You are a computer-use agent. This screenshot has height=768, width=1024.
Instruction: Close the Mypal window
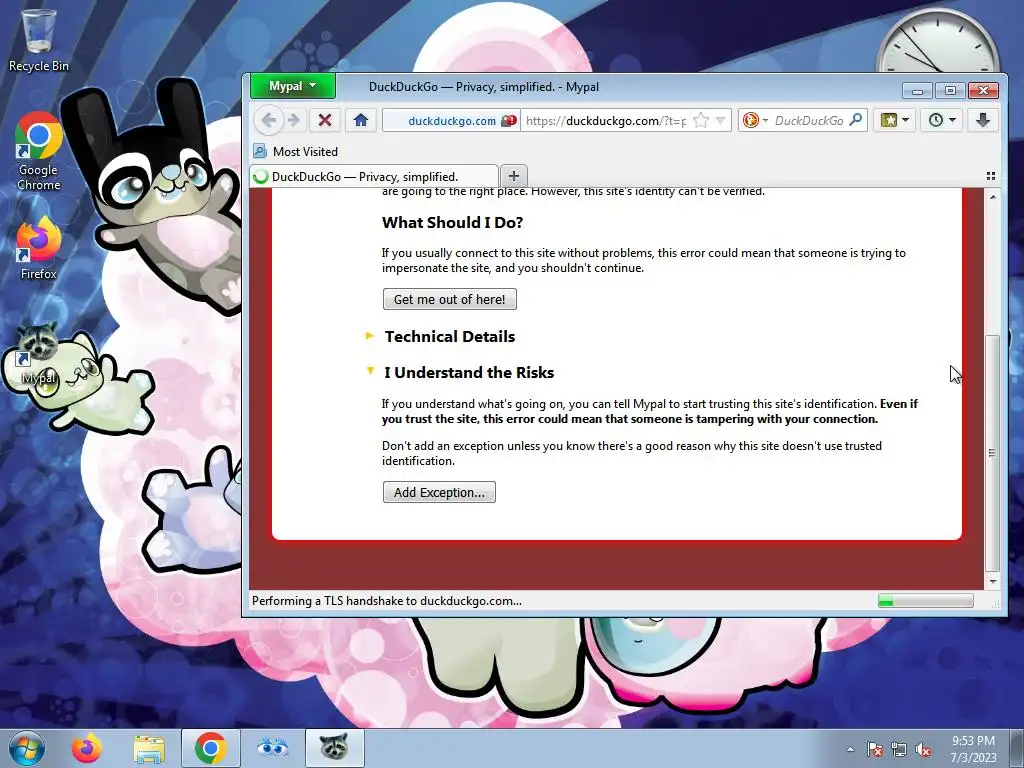(x=984, y=90)
